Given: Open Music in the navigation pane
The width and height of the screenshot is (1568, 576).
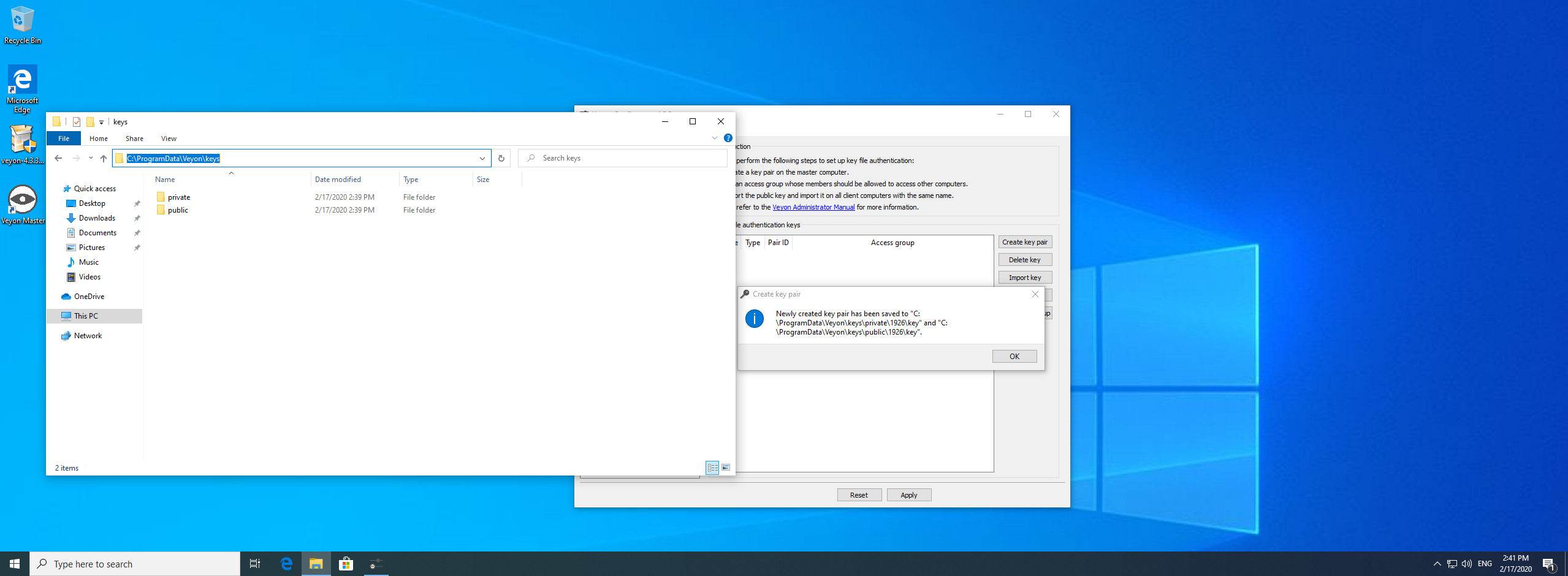Looking at the screenshot, I should [x=89, y=262].
